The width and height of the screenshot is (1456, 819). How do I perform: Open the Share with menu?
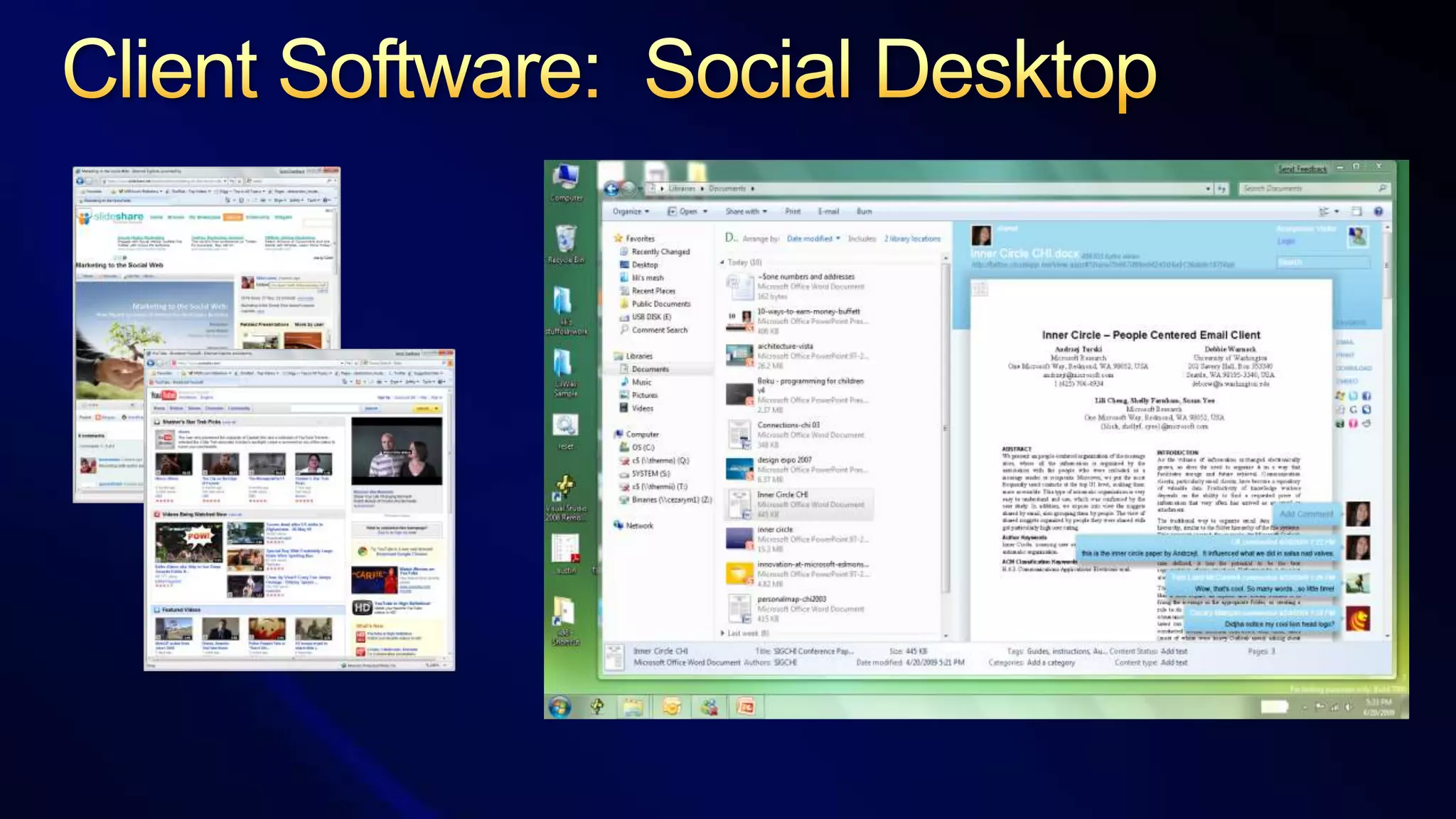[746, 212]
